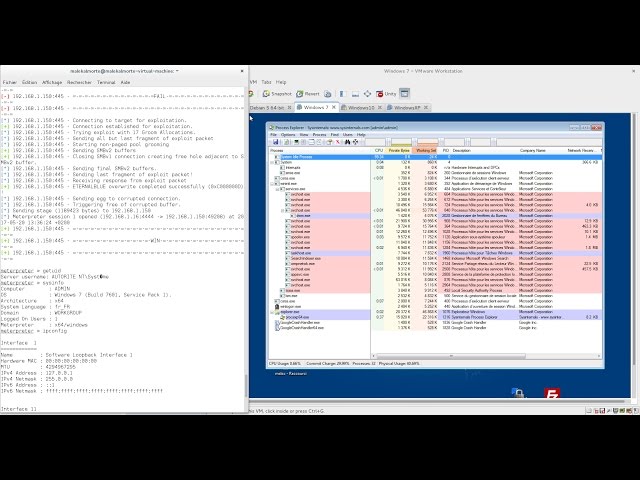Sort by the Working Set column header

tap(425, 151)
